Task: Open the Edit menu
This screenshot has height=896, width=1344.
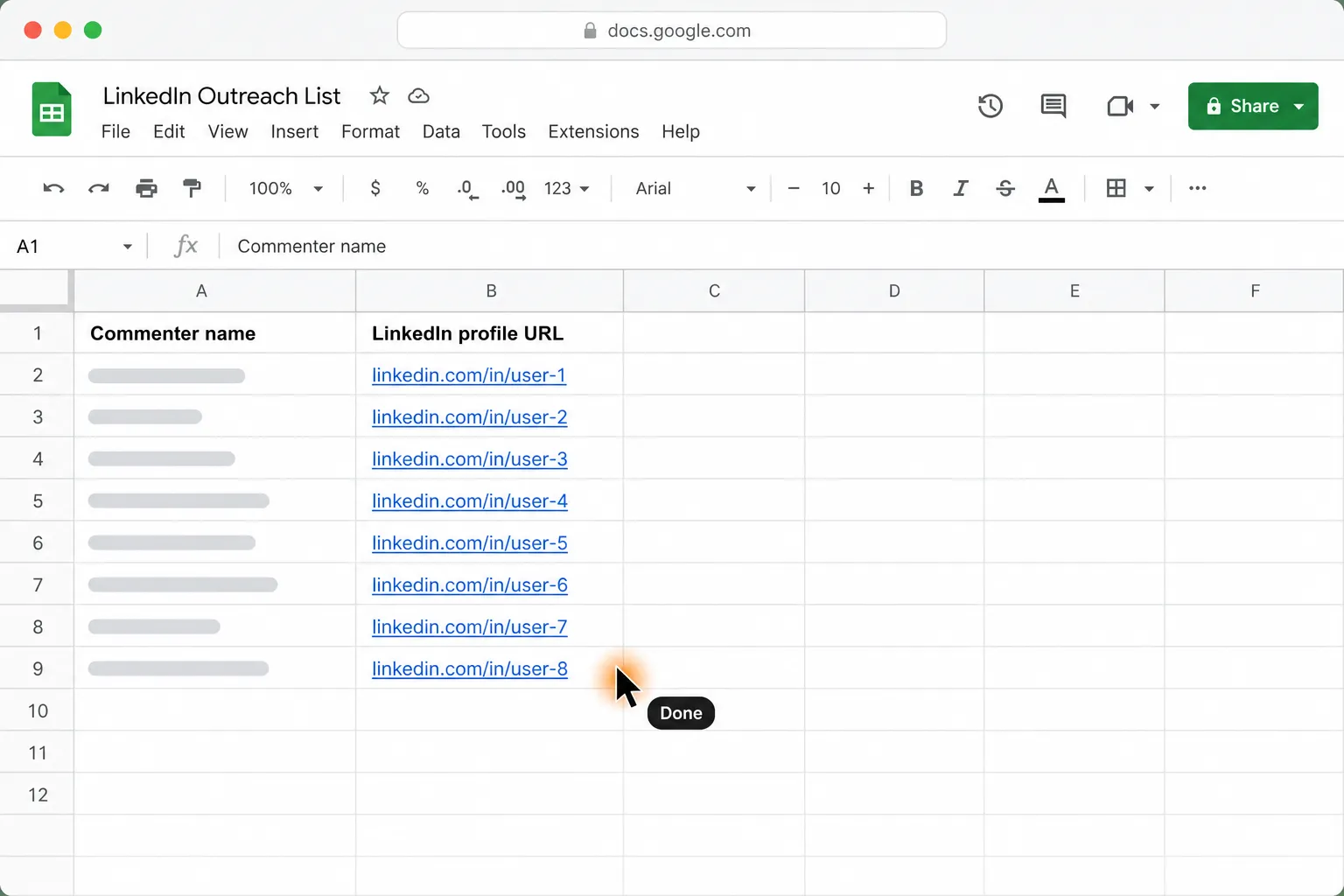Action: [x=169, y=131]
